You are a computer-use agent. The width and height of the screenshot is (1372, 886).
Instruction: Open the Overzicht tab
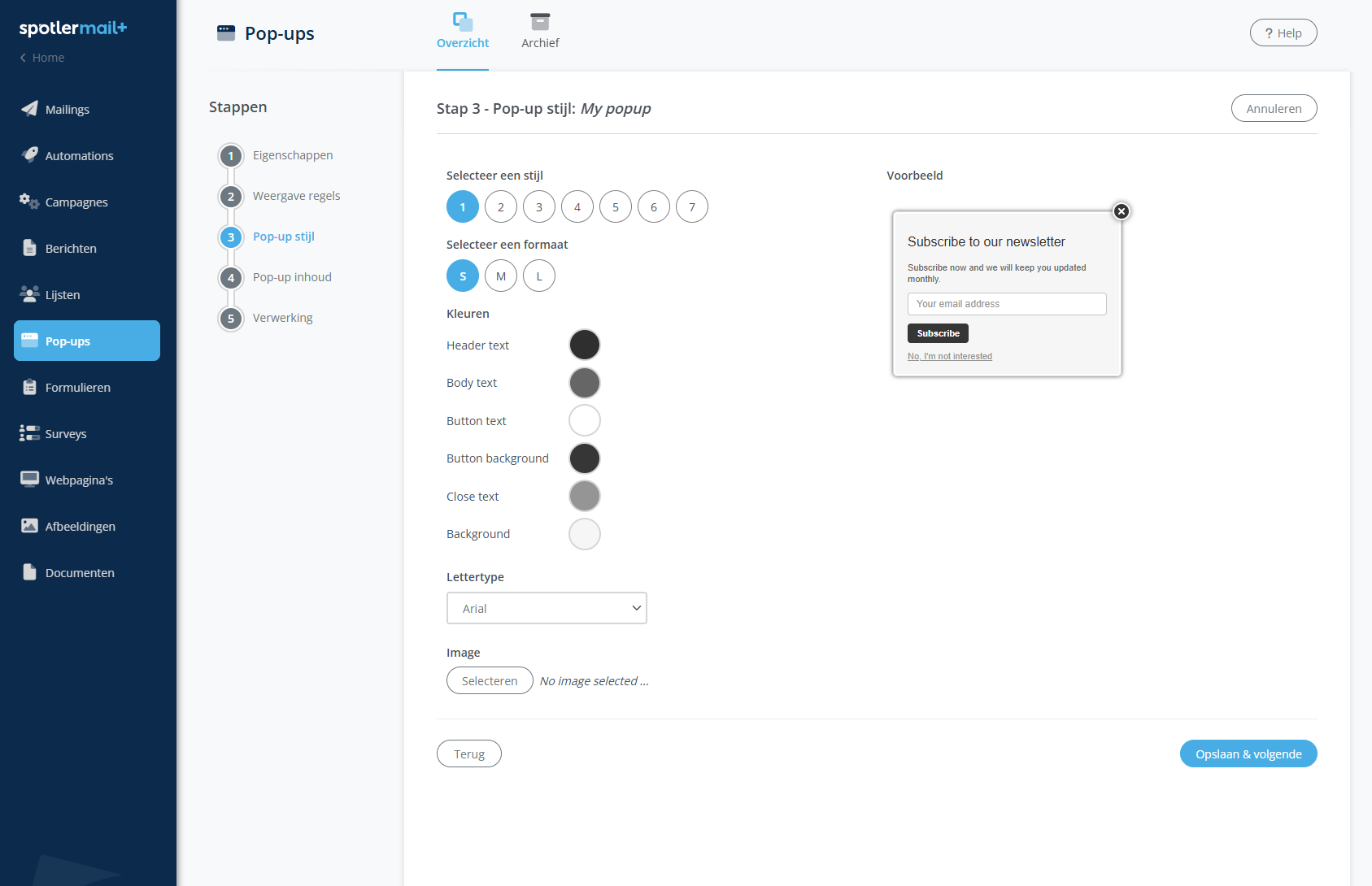463,32
